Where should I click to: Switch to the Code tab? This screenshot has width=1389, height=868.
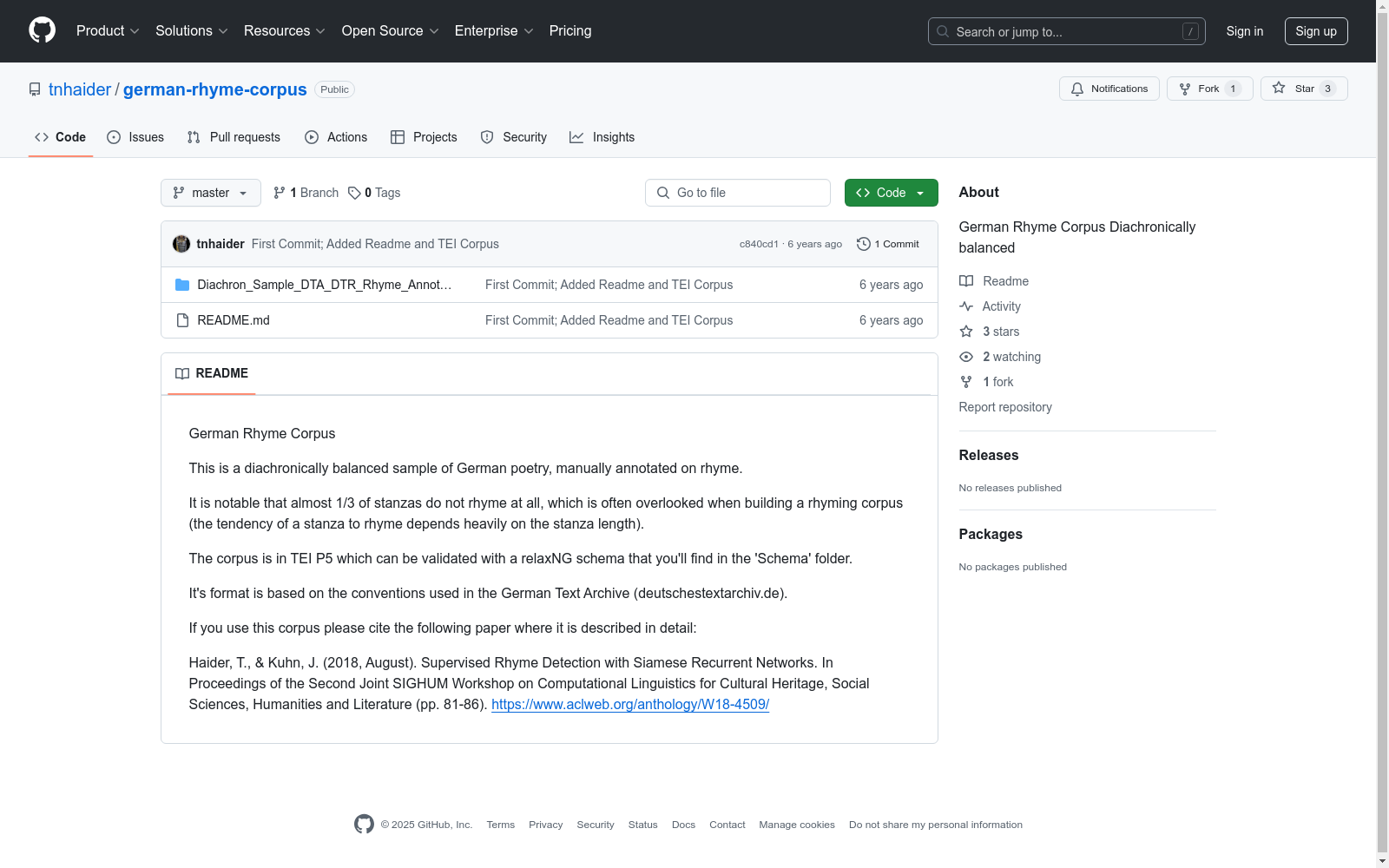coord(61,137)
